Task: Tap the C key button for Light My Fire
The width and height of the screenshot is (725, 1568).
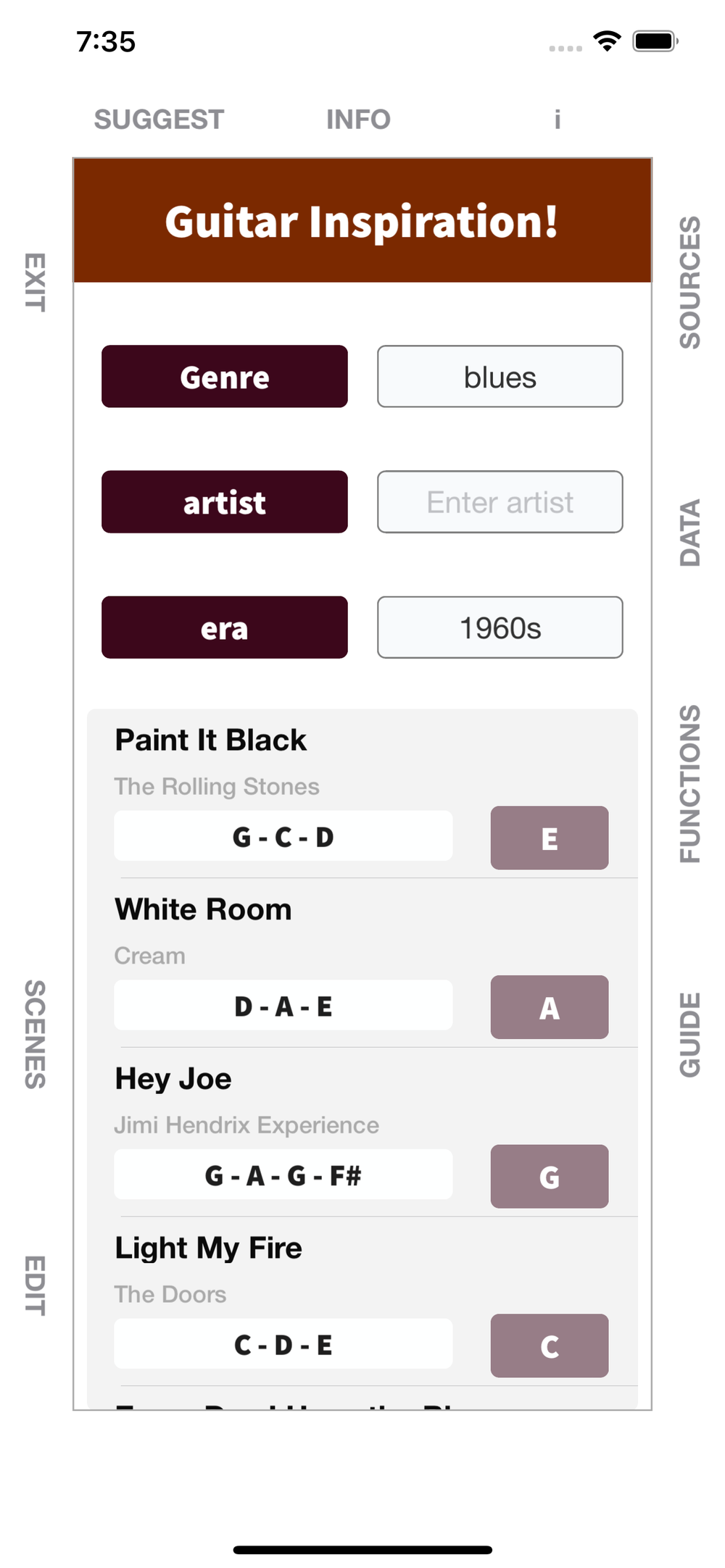Action: pos(549,1346)
